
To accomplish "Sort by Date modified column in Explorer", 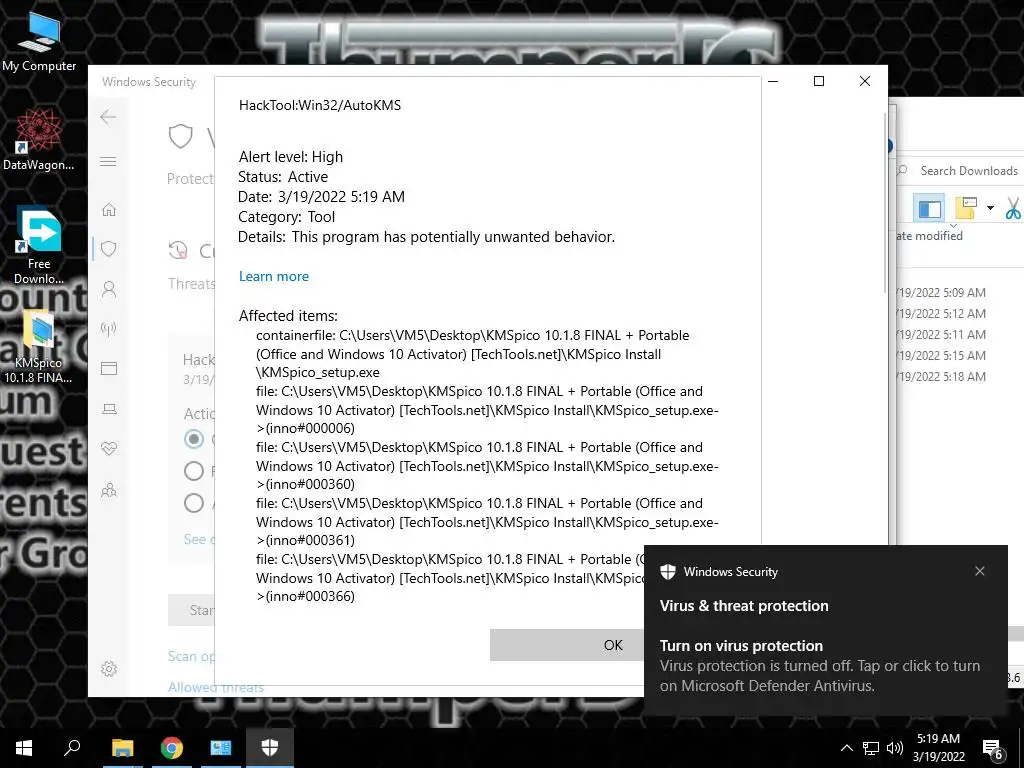I will coord(929,236).
